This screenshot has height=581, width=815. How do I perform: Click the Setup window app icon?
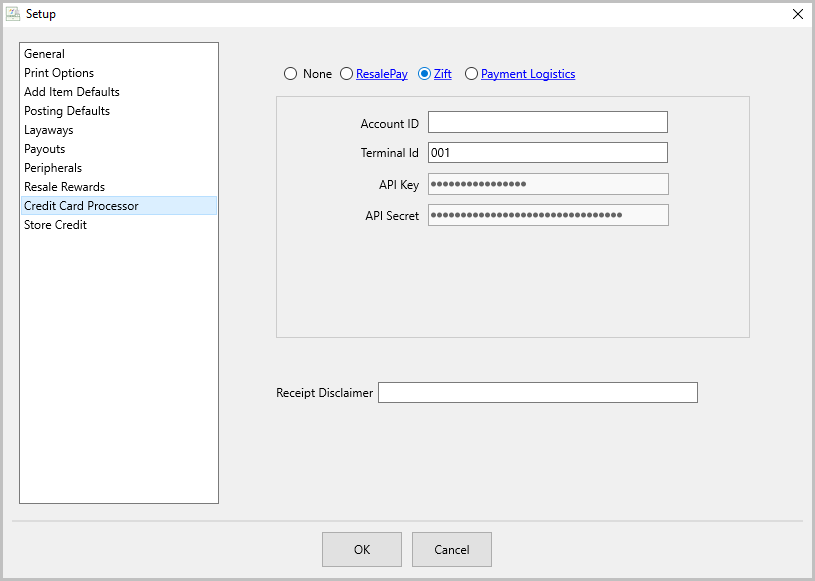click(13, 14)
